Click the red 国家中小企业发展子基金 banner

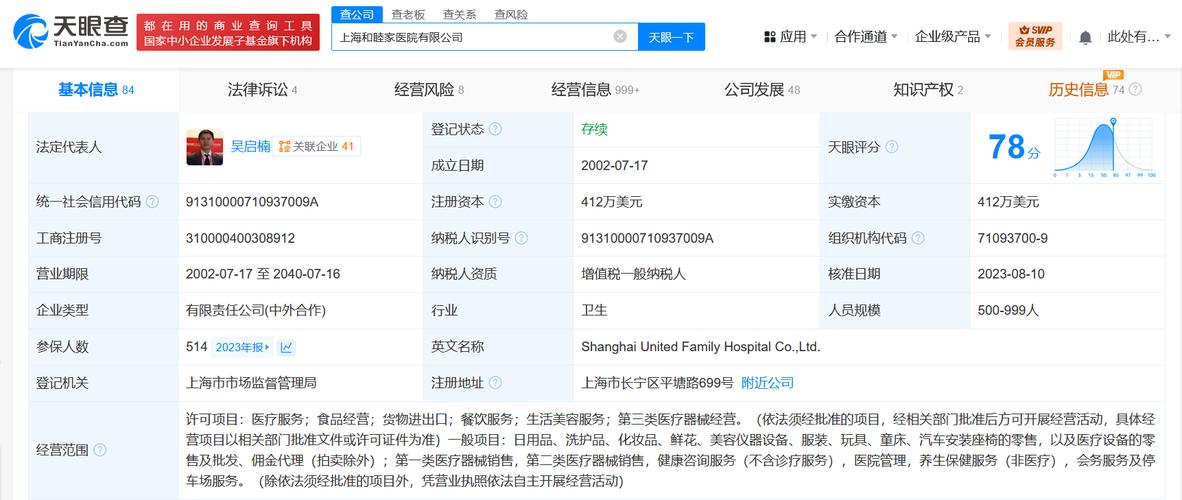click(x=228, y=32)
